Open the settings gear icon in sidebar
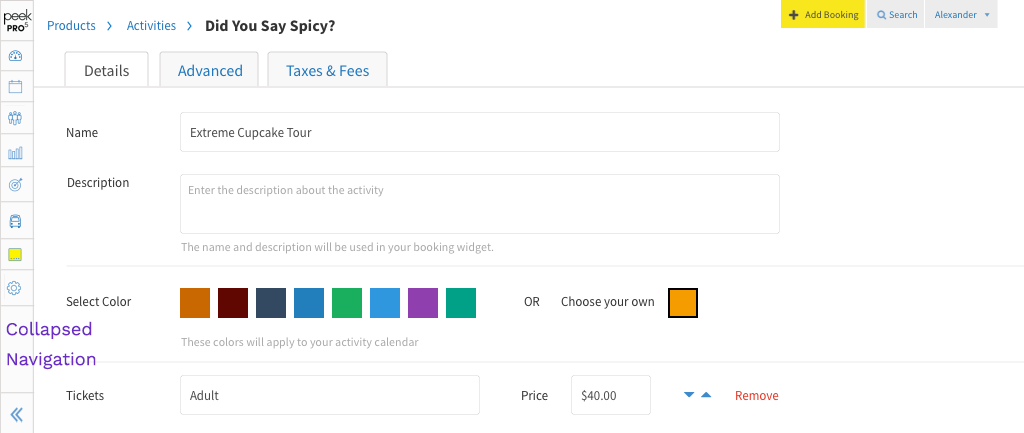 click(15, 287)
